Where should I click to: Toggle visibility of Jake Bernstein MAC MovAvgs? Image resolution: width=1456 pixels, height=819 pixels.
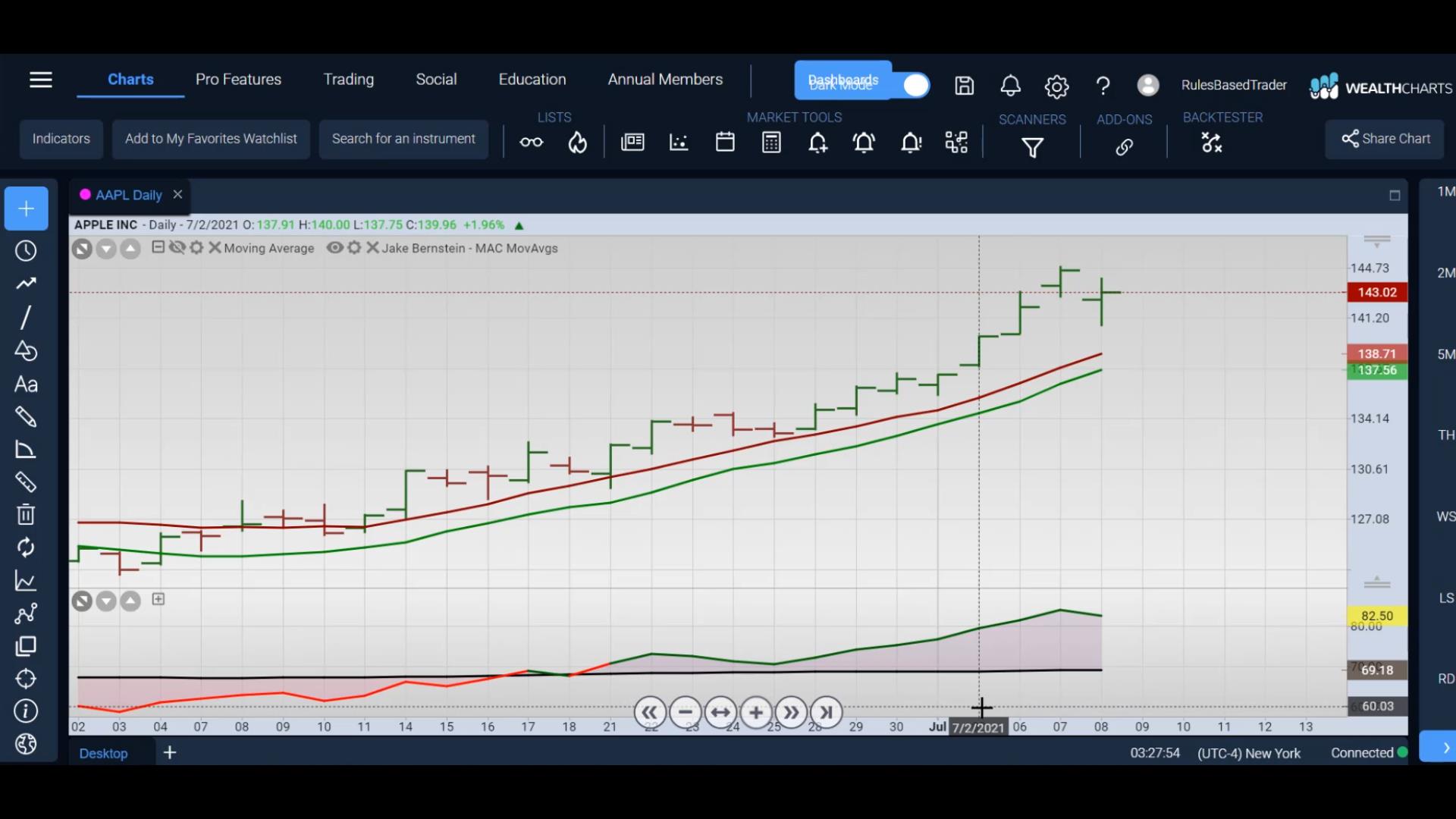334,247
